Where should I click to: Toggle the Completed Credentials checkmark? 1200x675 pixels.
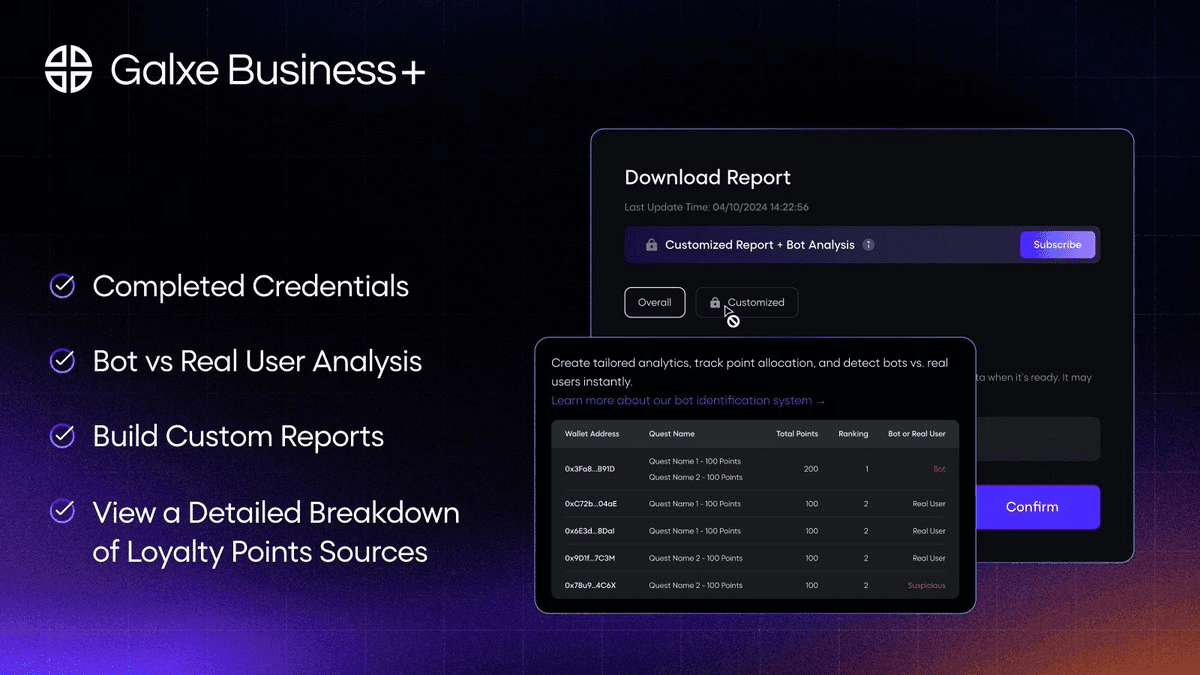point(63,286)
